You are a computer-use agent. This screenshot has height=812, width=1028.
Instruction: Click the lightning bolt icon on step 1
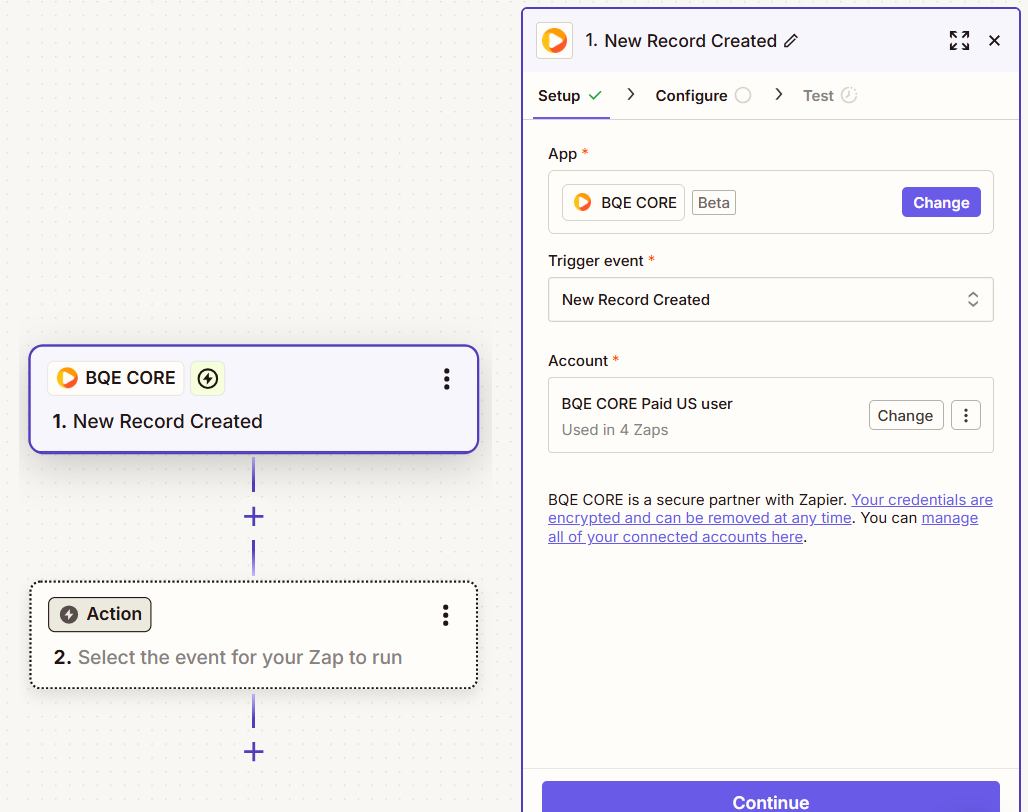tap(207, 378)
